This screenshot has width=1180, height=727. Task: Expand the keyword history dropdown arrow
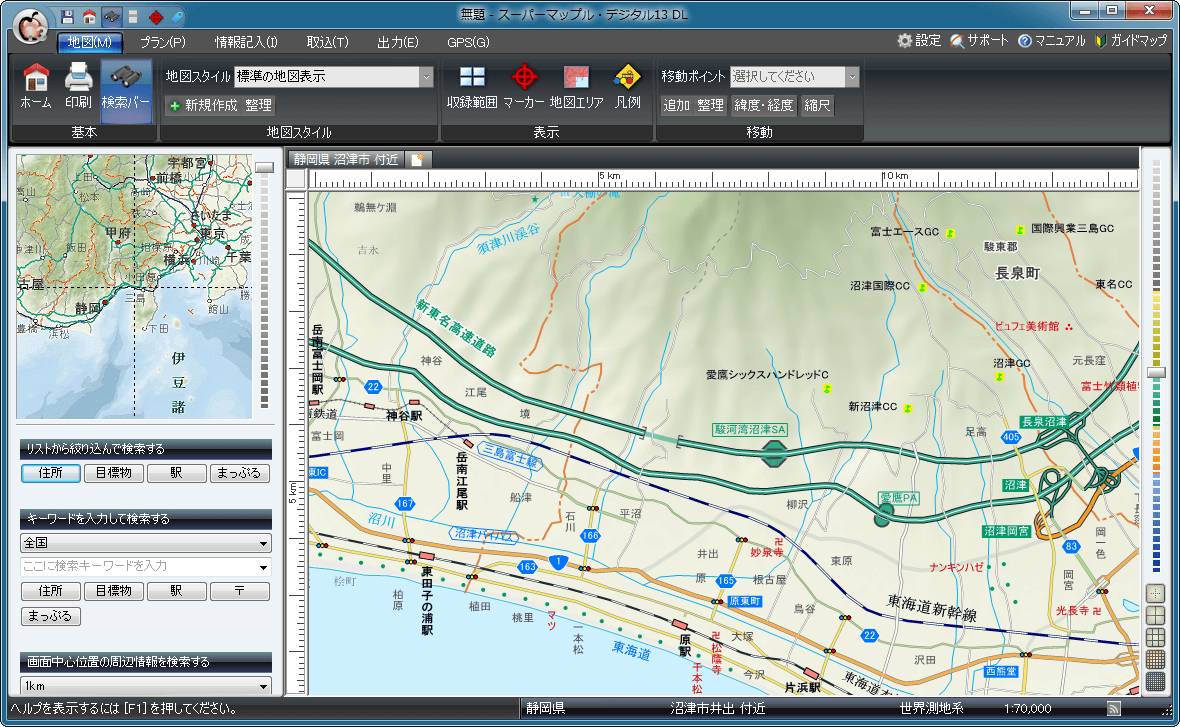(263, 567)
